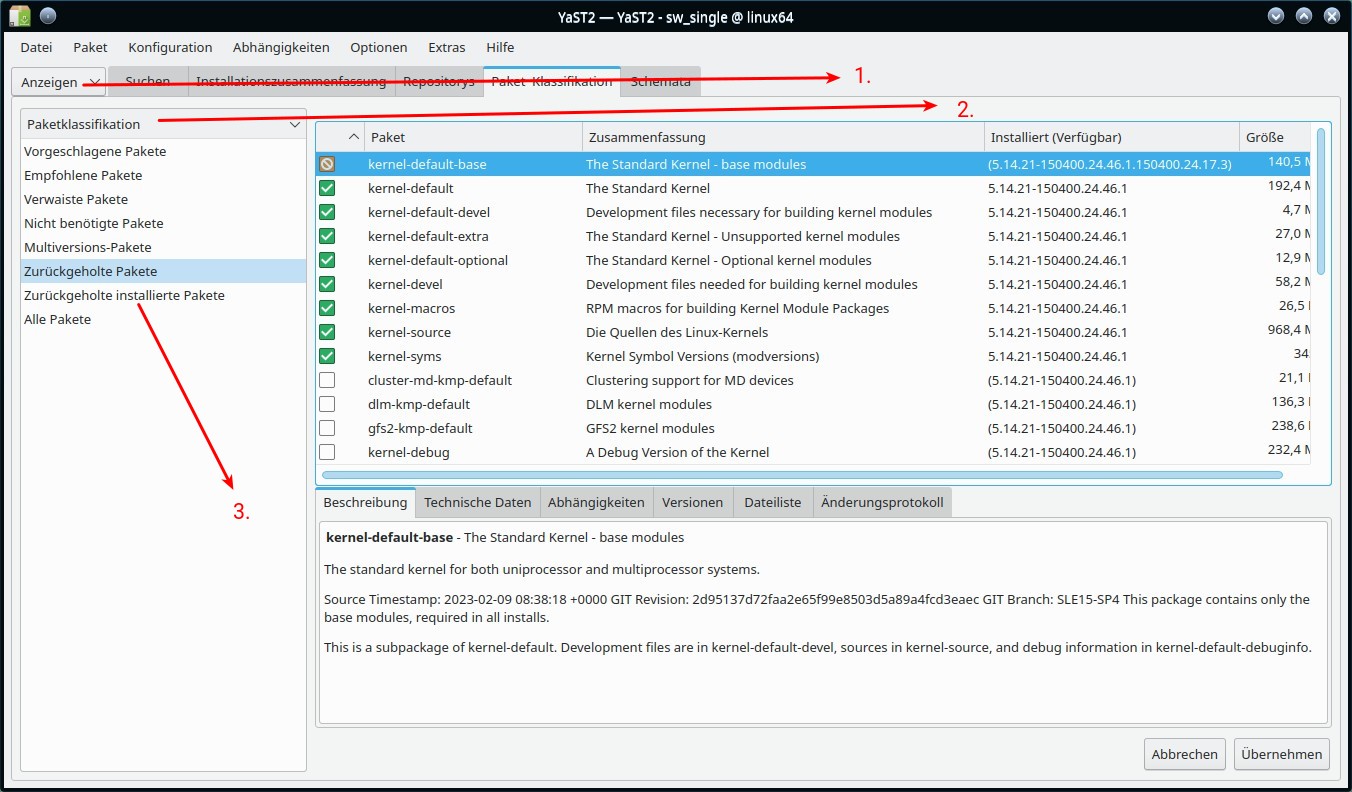This screenshot has height=792, width=1352.
Task: Select Vorgeschlagene Pakete in the list
Action: click(95, 151)
